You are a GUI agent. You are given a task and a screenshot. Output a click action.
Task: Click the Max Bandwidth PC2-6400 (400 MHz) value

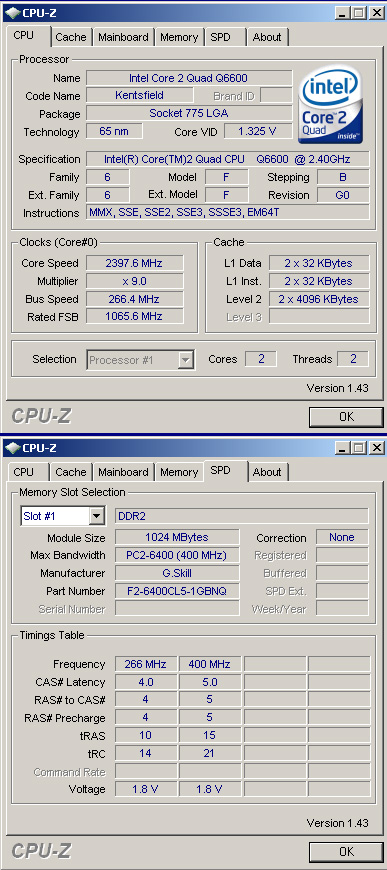pyautogui.click(x=177, y=555)
